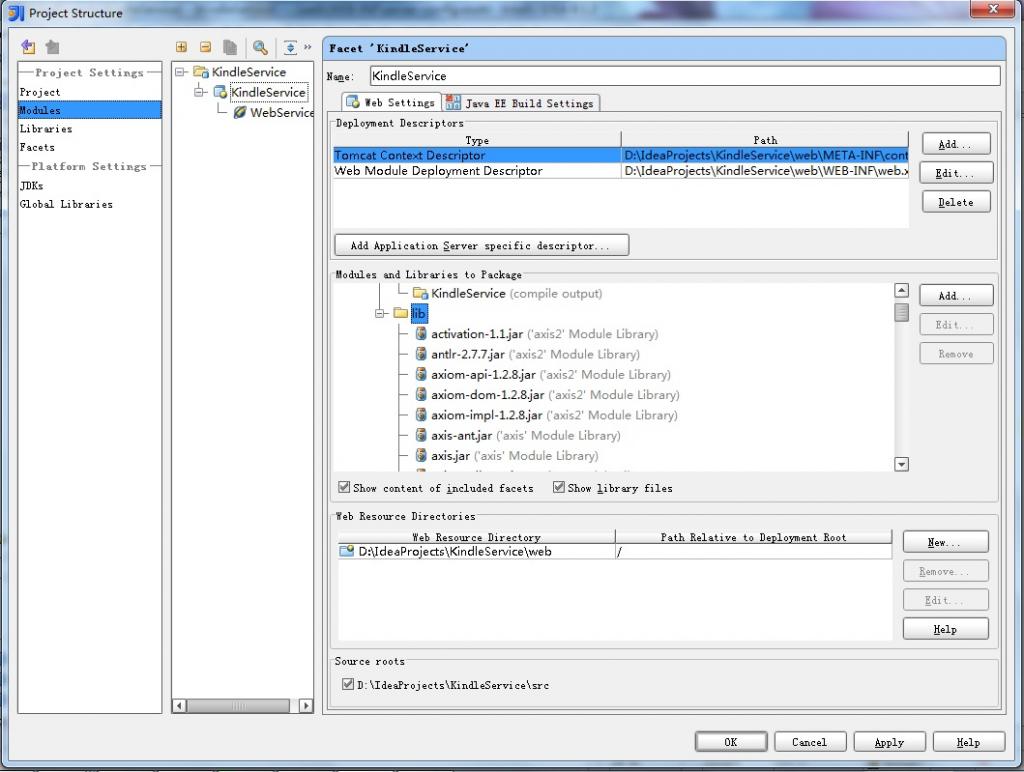Select Web Module Deployment Descriptor row
The height and width of the screenshot is (772, 1024).
tap(620, 171)
